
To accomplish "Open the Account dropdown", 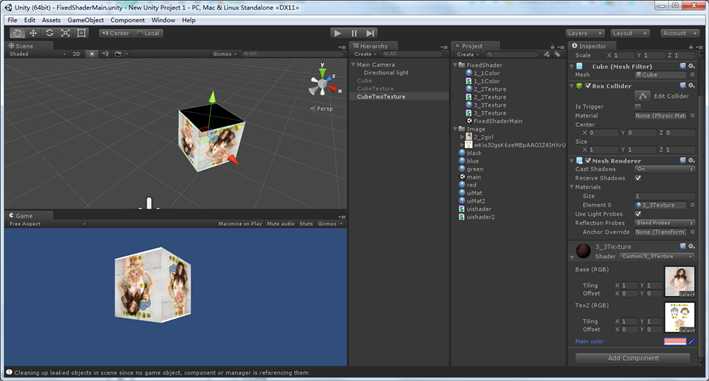I will coord(680,33).
